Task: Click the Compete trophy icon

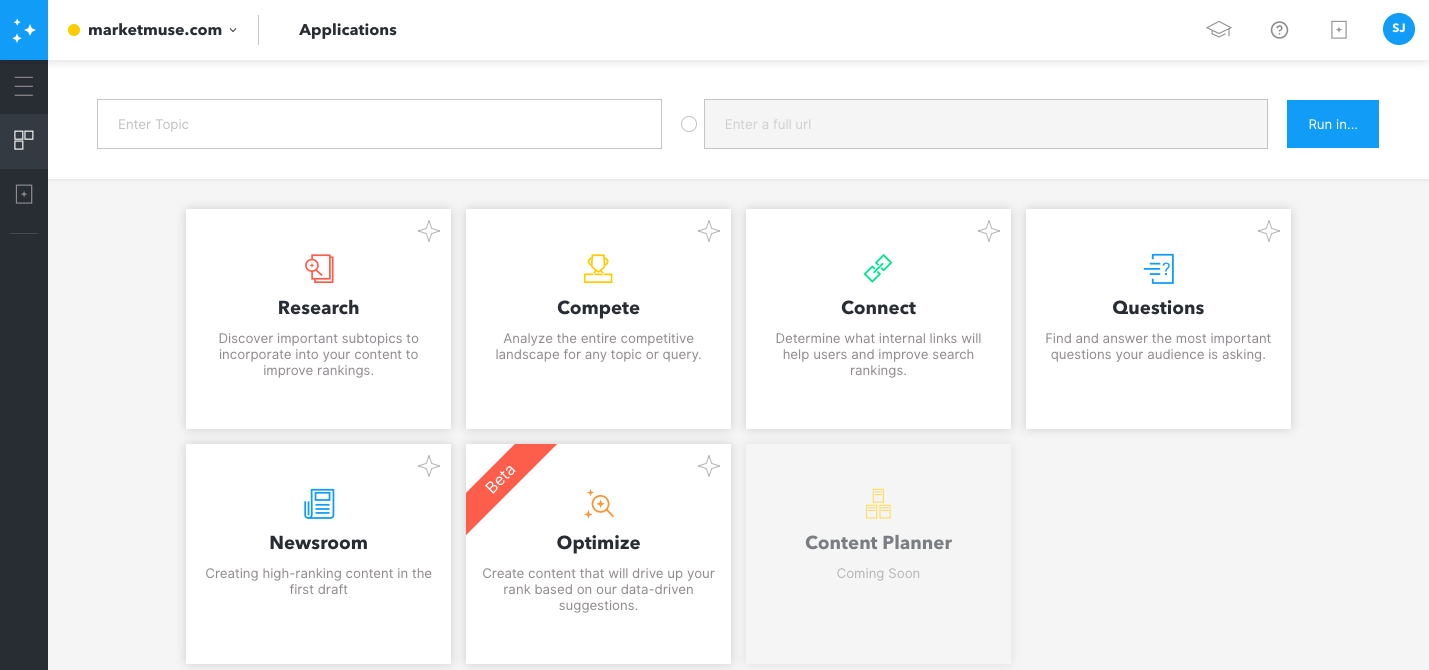Action: pyautogui.click(x=598, y=268)
